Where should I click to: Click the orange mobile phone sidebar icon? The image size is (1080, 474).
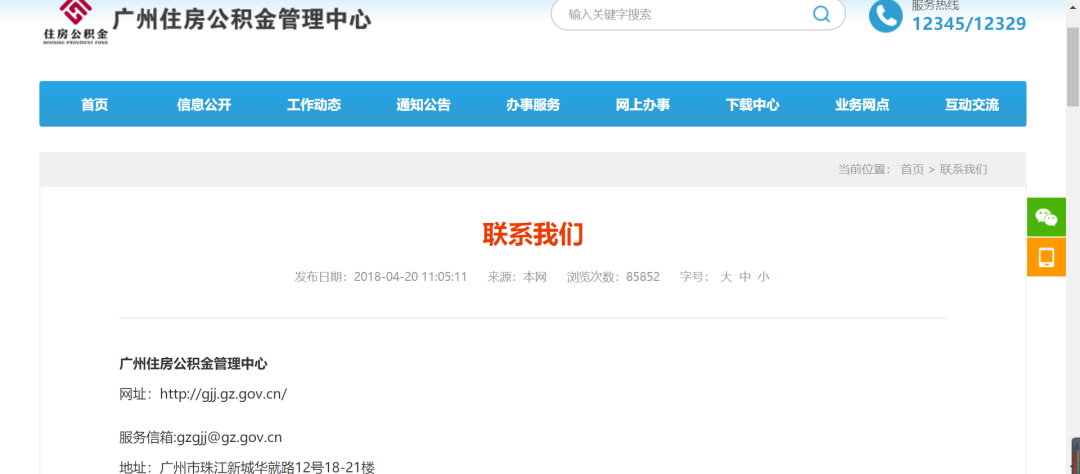coord(1046,258)
